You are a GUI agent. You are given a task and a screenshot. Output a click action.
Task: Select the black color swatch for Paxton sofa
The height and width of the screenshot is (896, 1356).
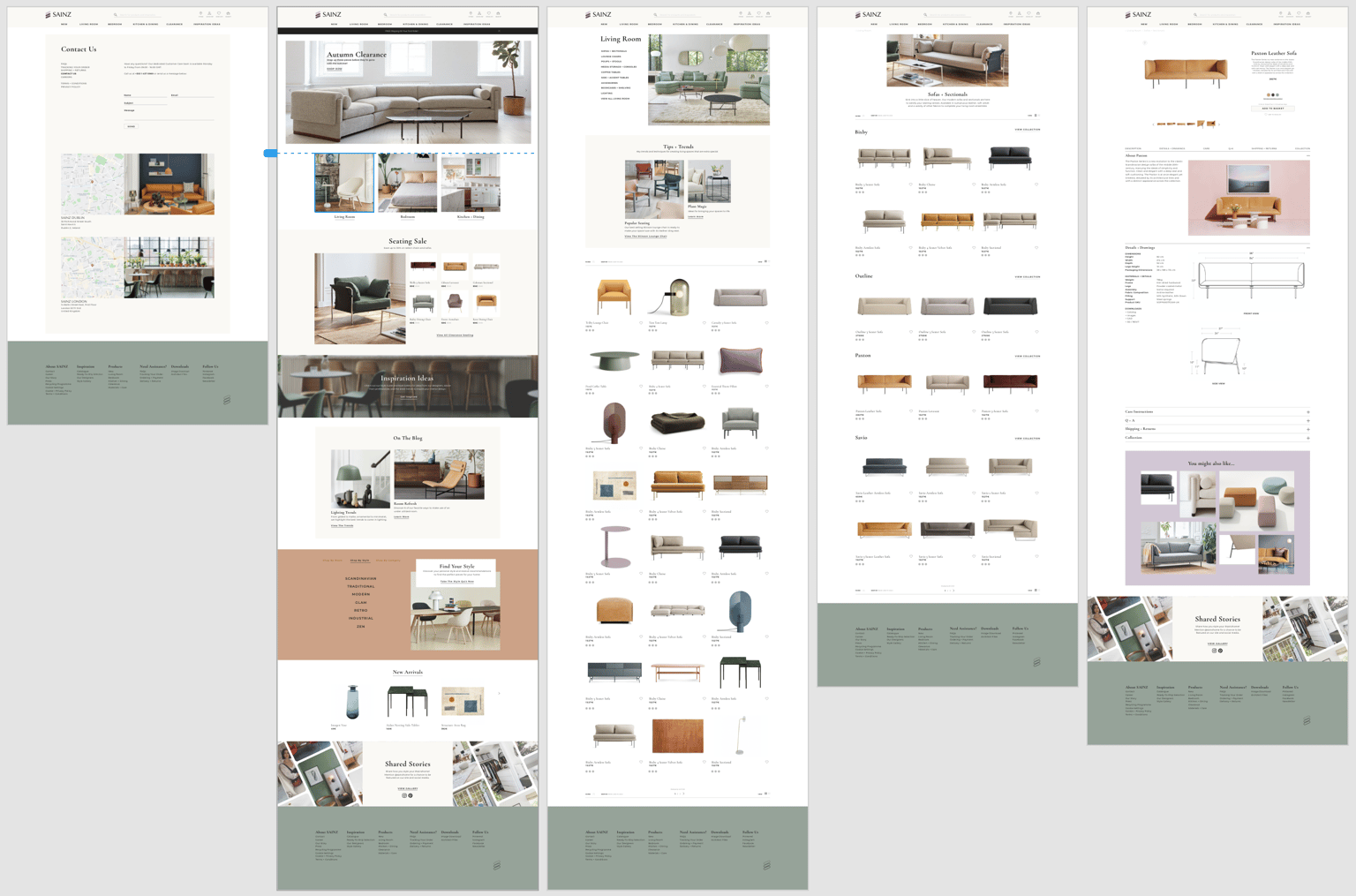[x=1273, y=94]
